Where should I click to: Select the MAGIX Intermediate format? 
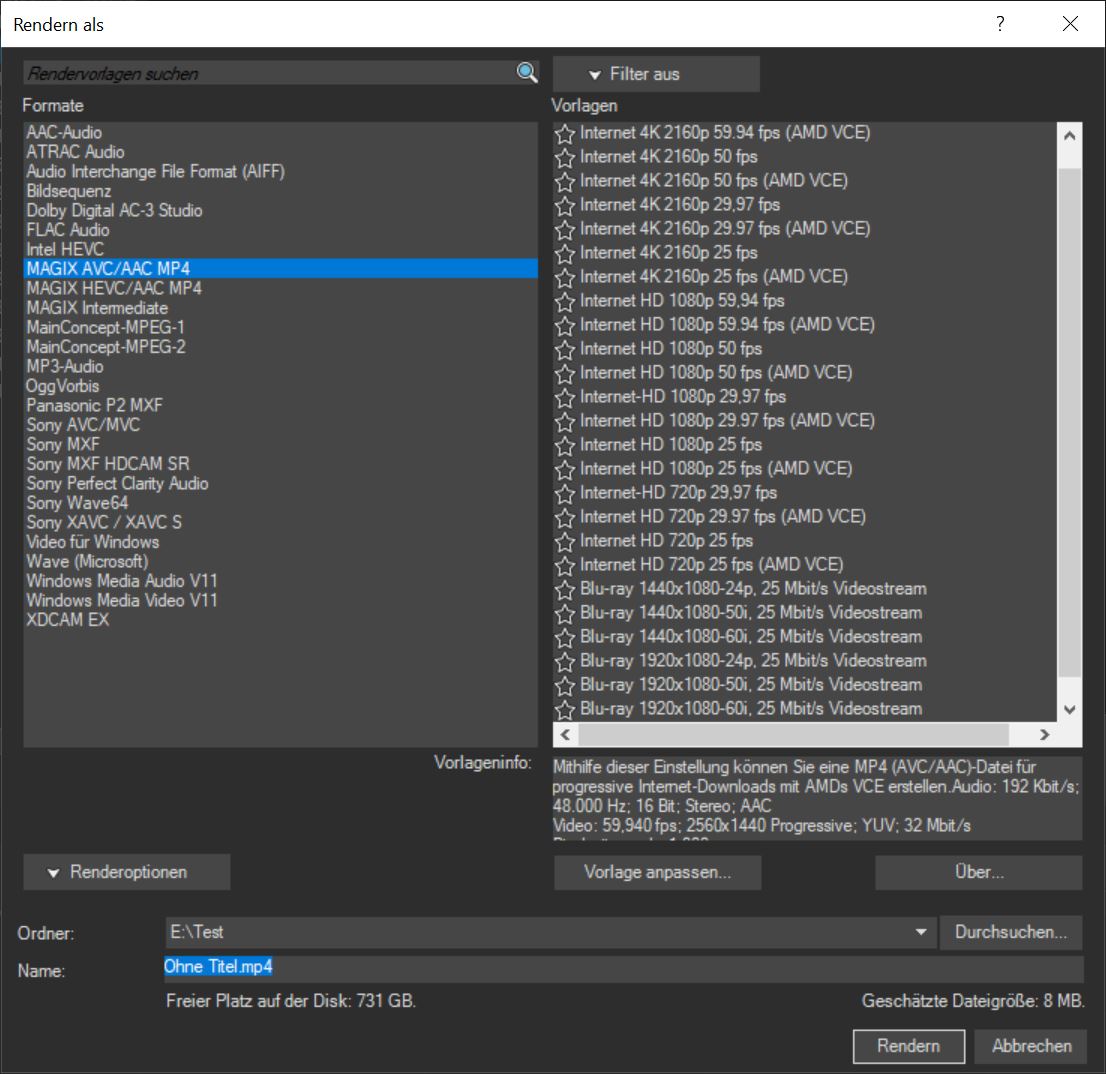click(281, 308)
